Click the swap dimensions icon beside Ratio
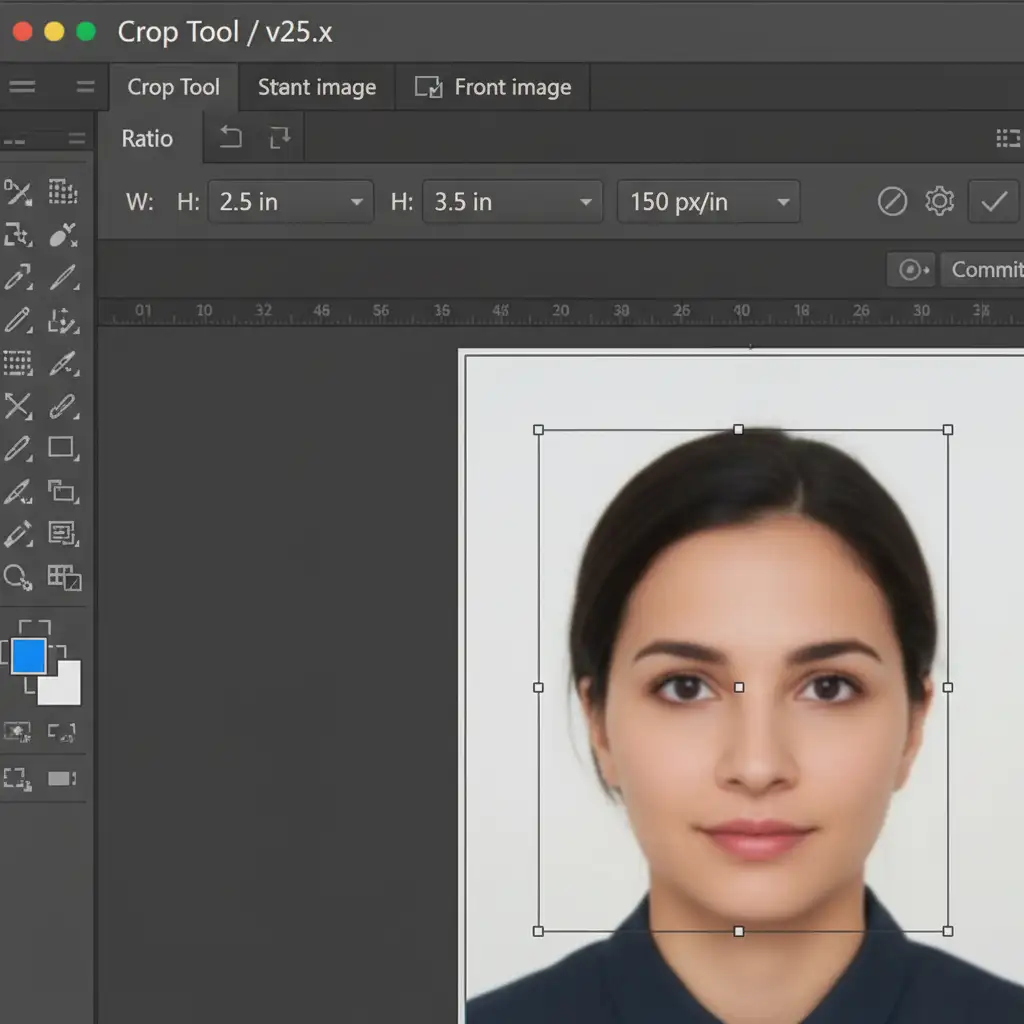The height and width of the screenshot is (1024, 1024). pos(279,138)
